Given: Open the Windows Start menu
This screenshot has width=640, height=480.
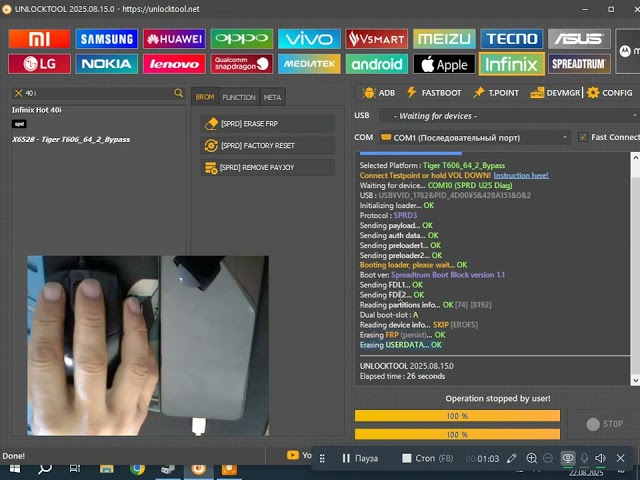Looking at the screenshot, I should tap(15, 469).
